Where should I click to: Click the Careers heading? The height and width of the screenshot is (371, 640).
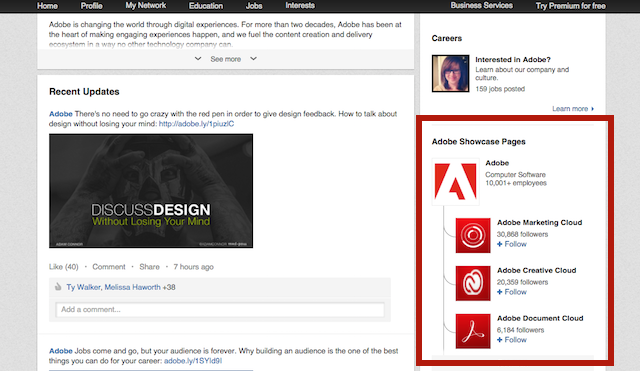point(447,38)
